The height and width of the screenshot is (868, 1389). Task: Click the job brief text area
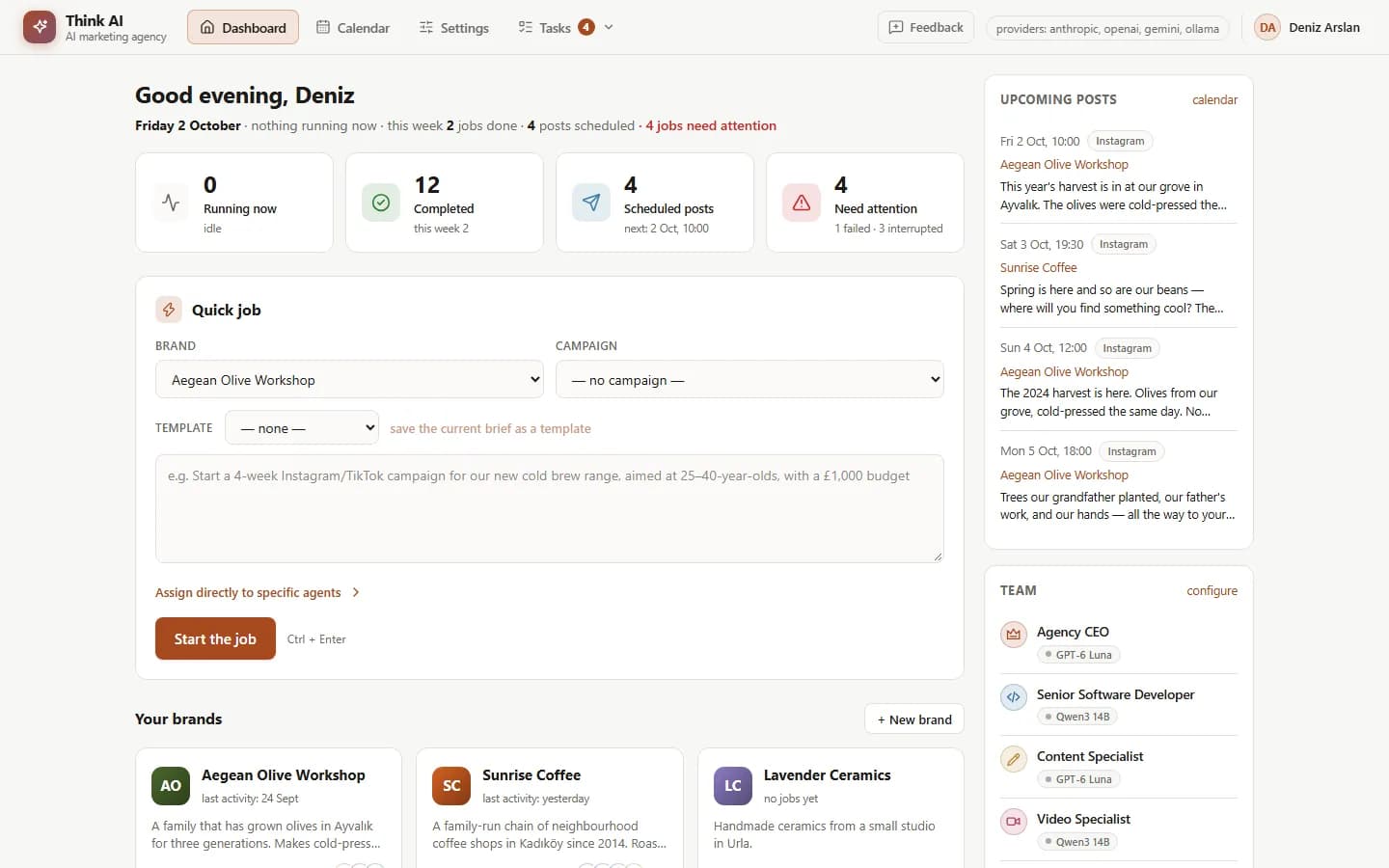550,508
